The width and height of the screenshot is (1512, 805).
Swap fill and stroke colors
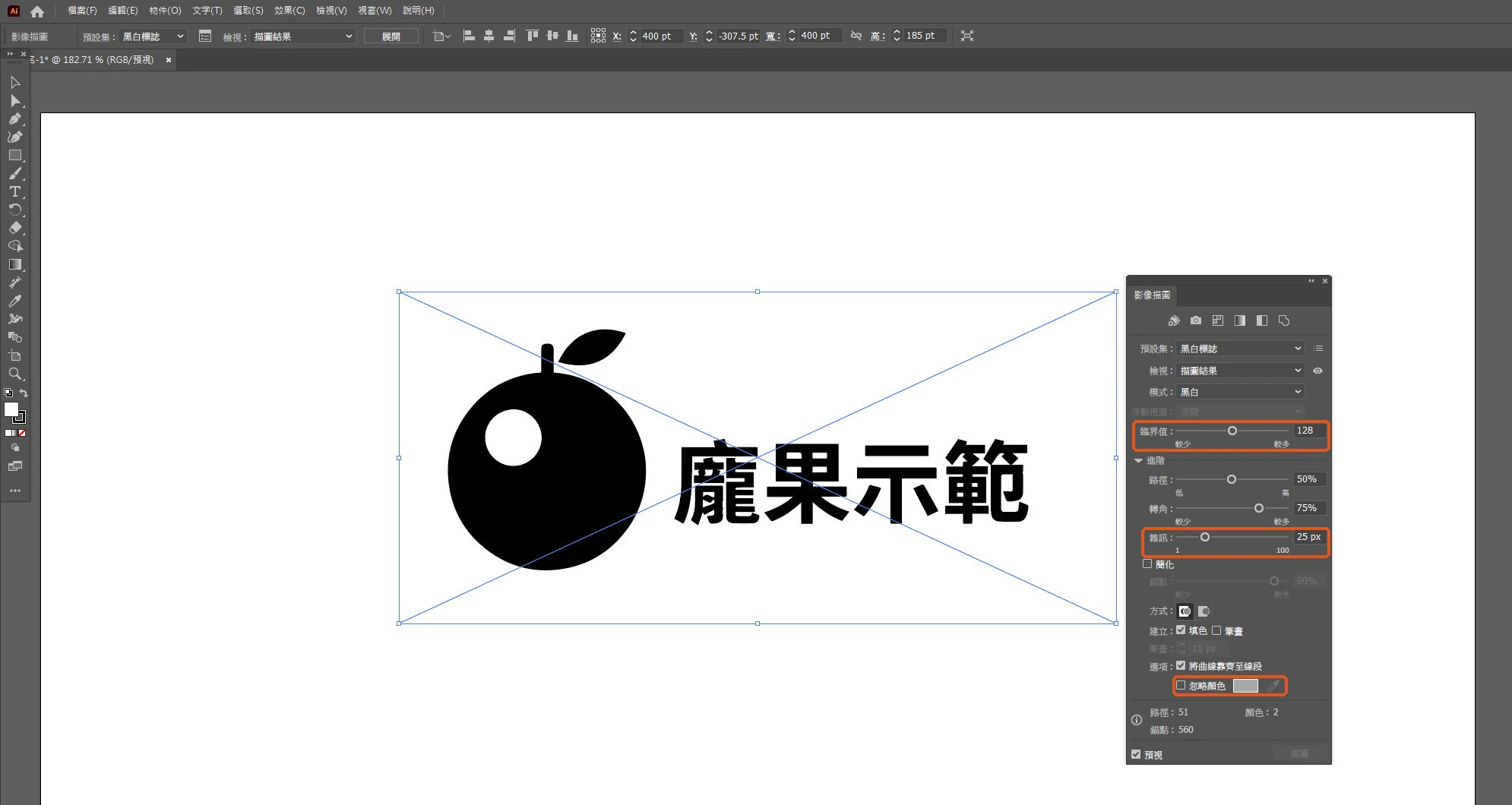(x=24, y=393)
